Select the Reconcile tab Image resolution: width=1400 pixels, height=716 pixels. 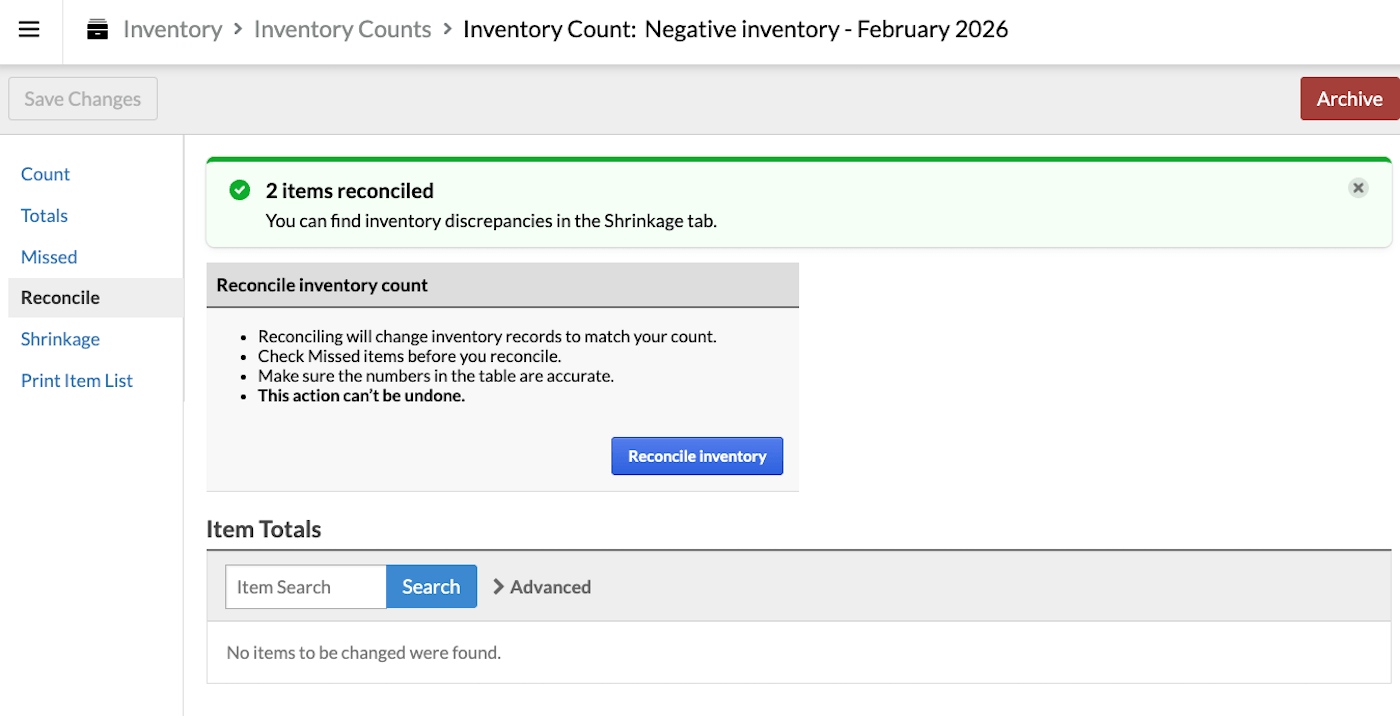point(60,298)
